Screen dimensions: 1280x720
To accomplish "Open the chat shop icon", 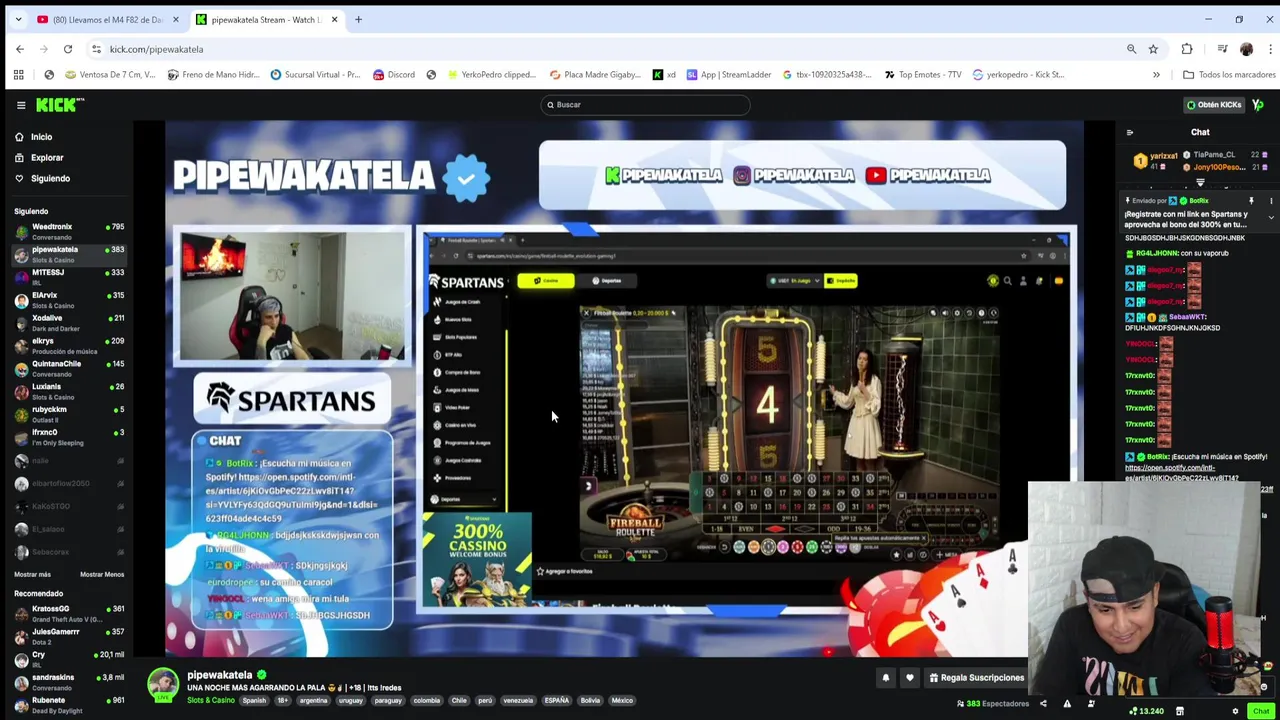I will [x=1180, y=711].
